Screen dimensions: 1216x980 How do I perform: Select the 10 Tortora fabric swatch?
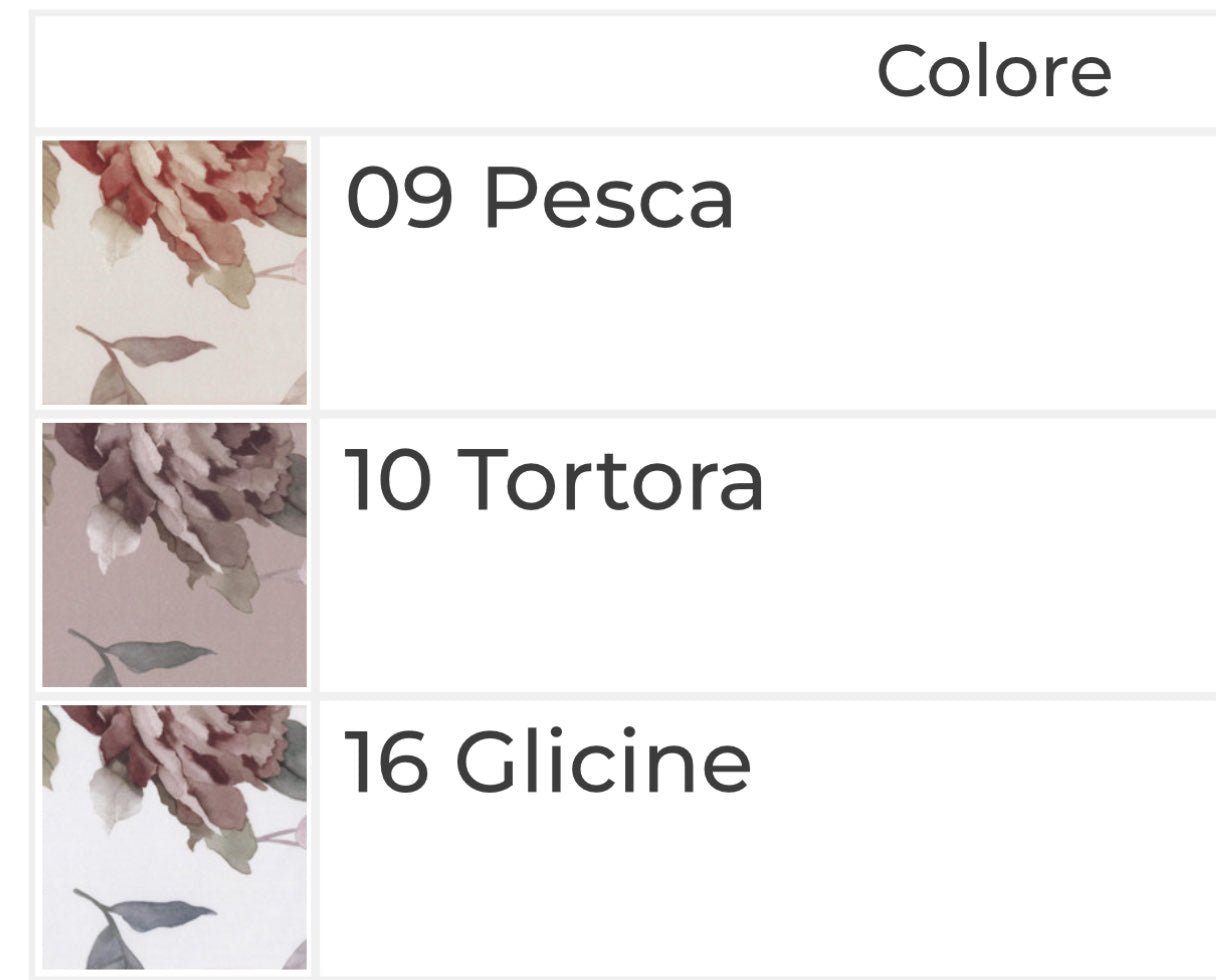click(174, 554)
